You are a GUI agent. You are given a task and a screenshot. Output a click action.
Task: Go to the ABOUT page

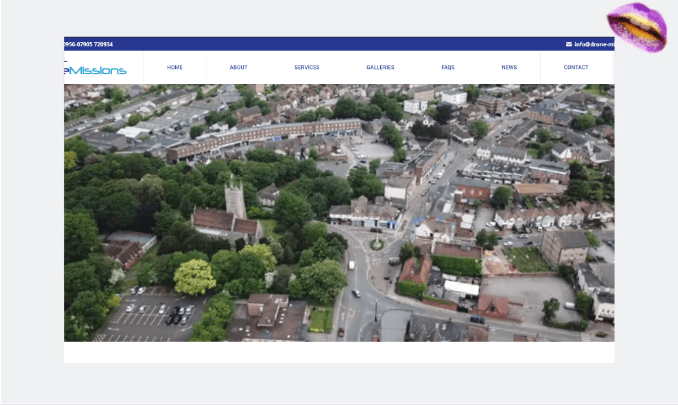(x=238, y=67)
